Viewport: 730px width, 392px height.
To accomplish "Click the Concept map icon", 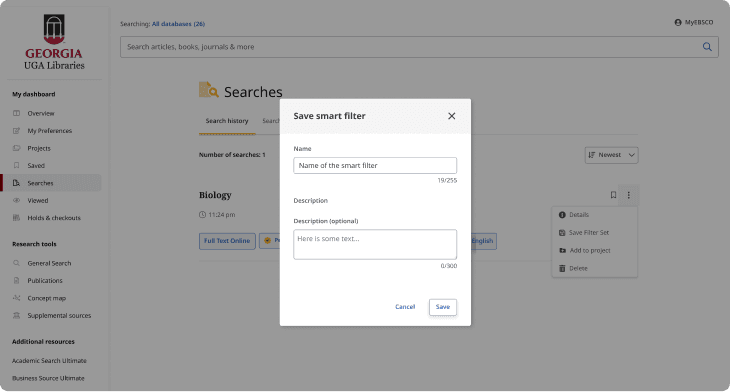I will [x=16, y=297].
